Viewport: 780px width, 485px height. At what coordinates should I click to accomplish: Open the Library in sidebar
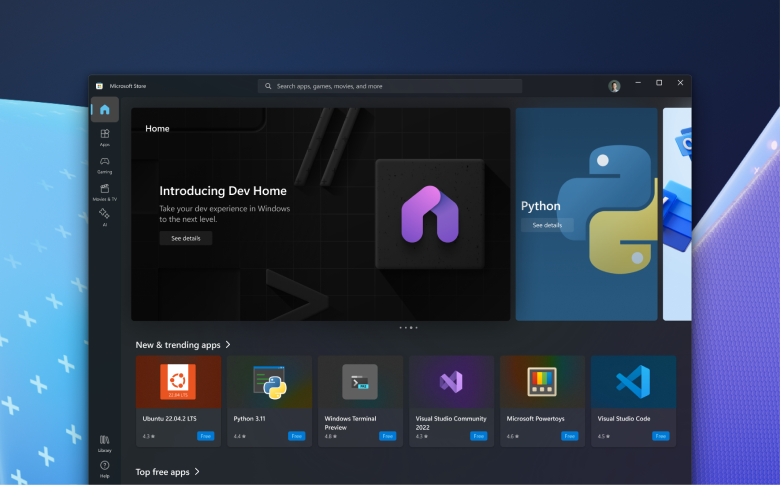[105, 443]
